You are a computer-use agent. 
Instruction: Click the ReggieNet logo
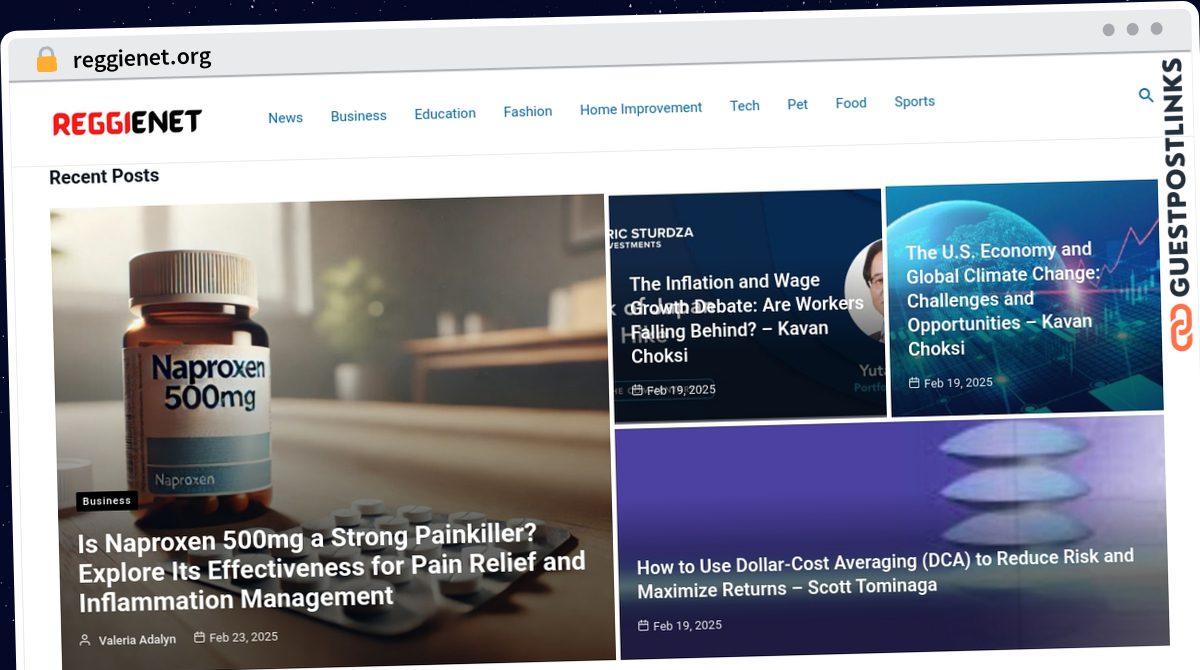(127, 123)
